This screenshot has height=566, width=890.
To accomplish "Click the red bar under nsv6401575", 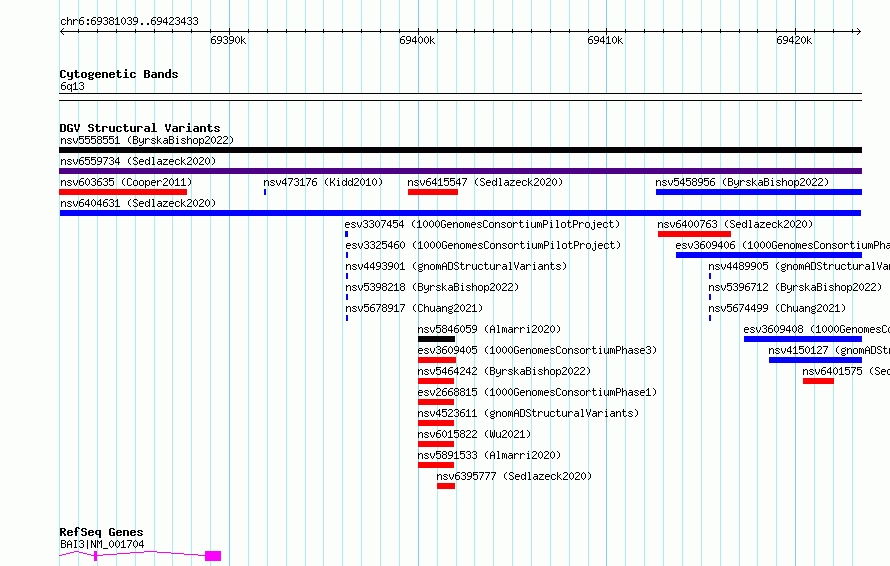I will click(818, 381).
